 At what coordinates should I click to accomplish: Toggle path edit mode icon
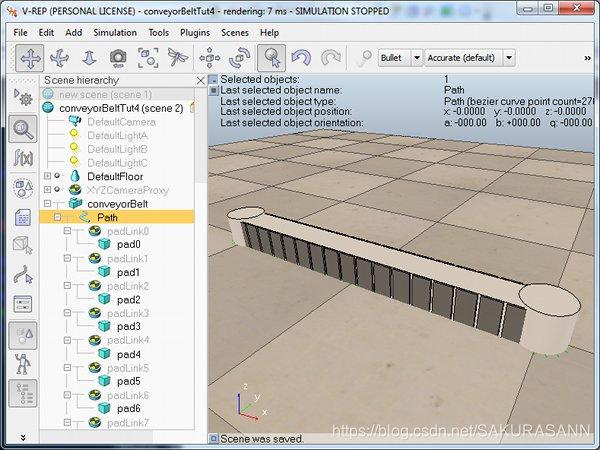click(23, 275)
